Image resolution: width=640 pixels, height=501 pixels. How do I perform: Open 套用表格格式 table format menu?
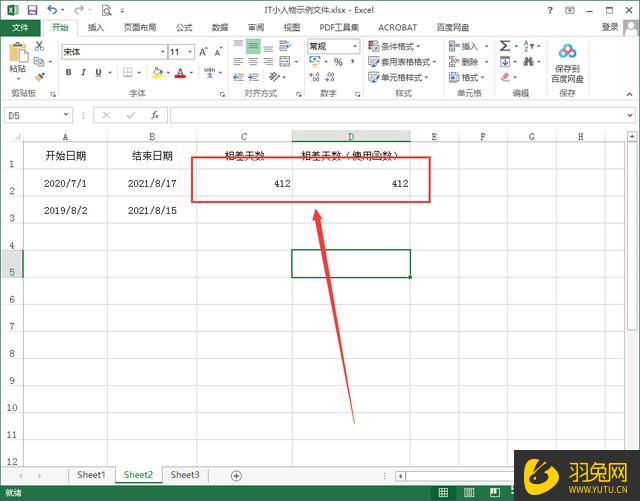coord(402,62)
